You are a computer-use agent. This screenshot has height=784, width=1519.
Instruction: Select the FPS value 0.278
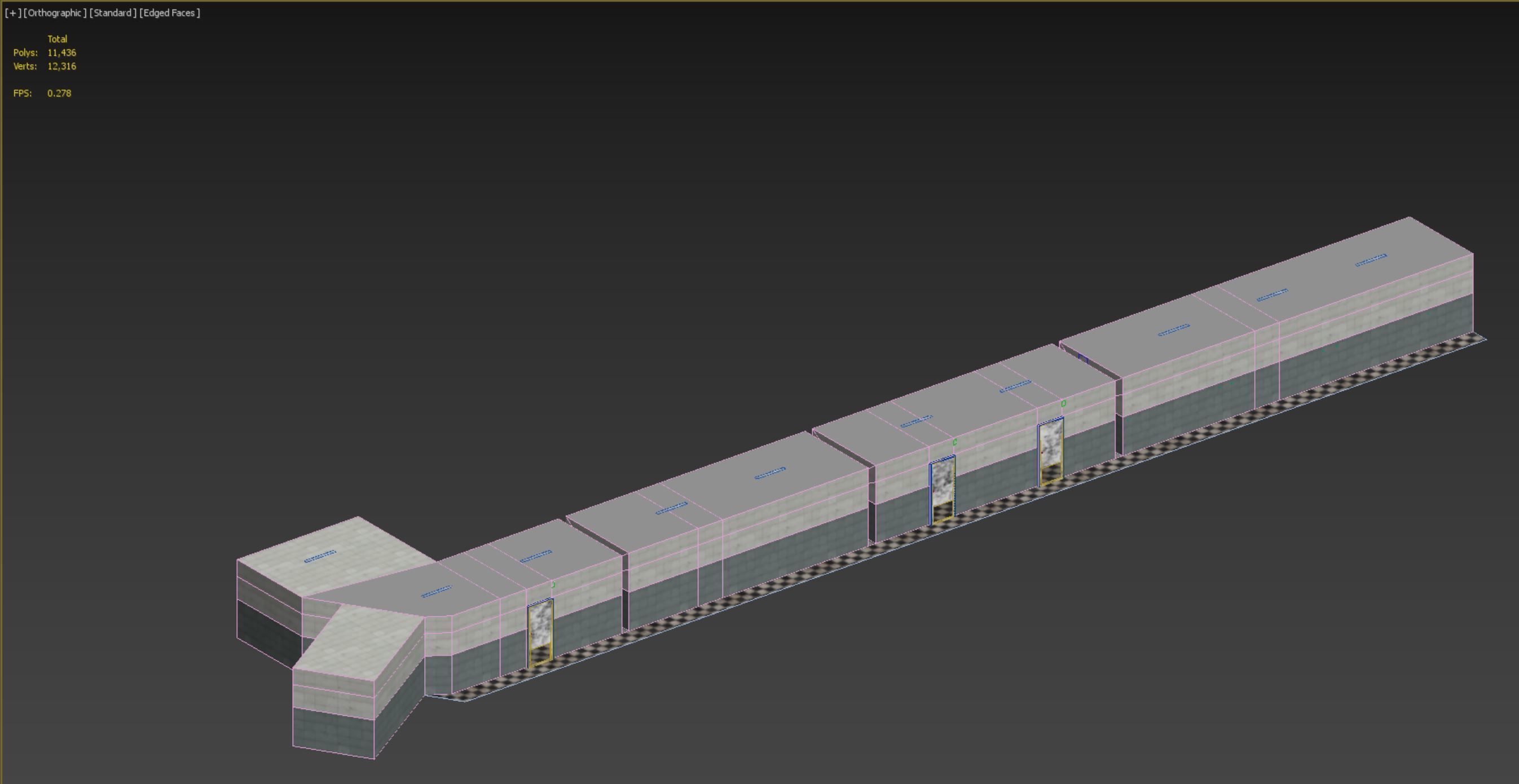pos(60,93)
